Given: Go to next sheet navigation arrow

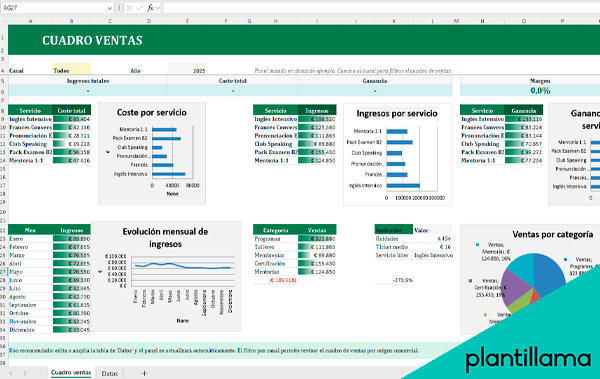Looking at the screenshot, I should tap(25, 373).
